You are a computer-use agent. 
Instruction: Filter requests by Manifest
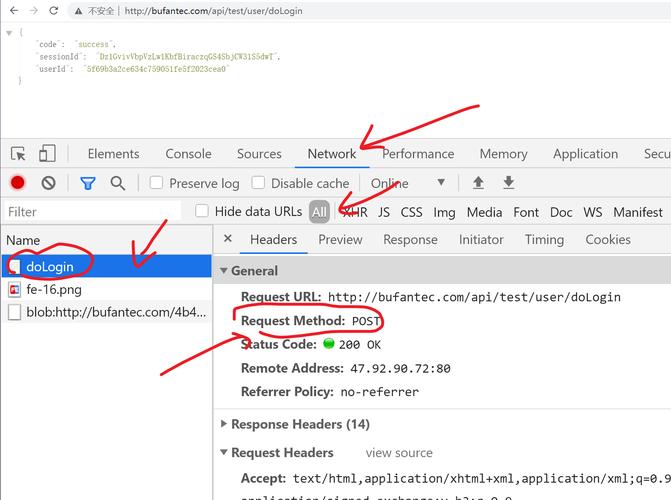pyautogui.click(x=638, y=212)
